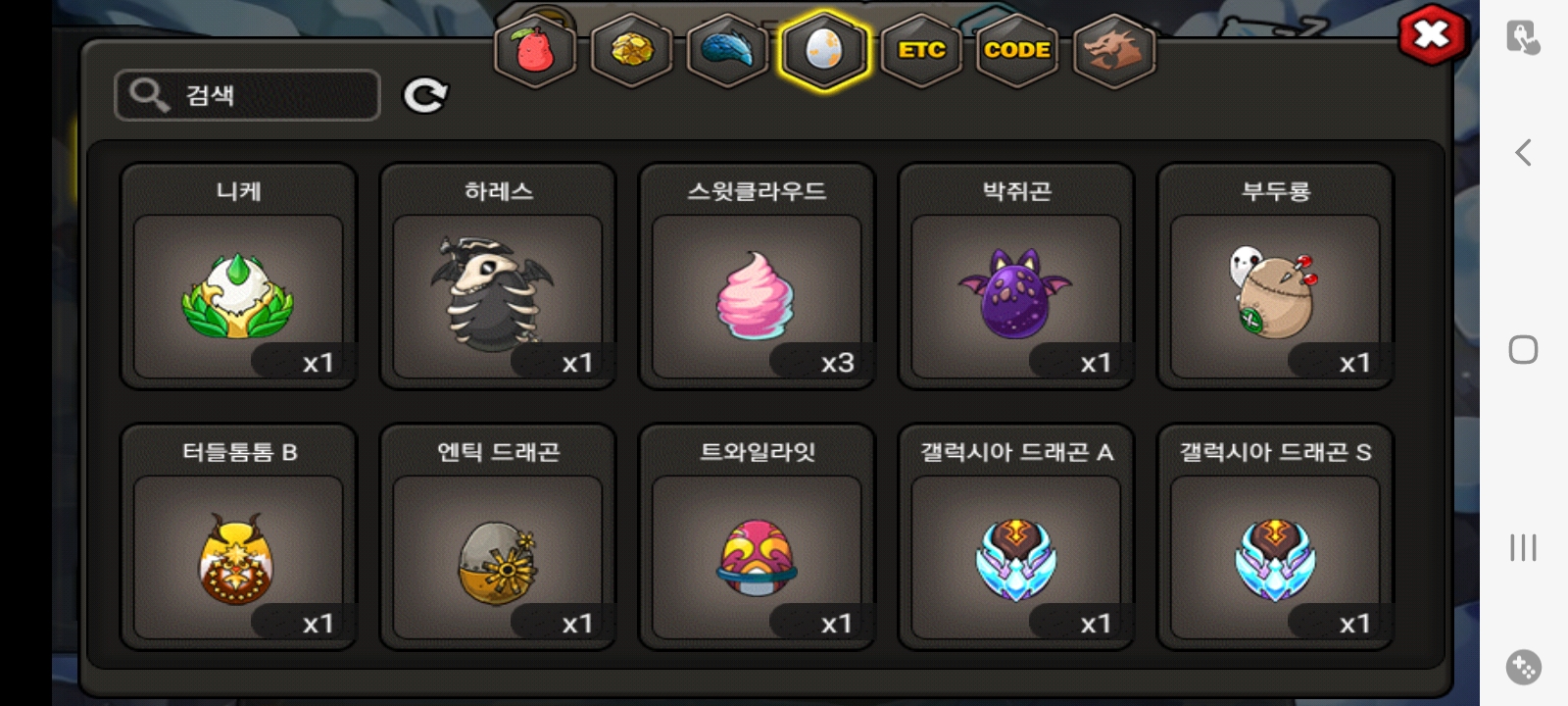This screenshot has width=1568, height=706.
Task: Switch to the ETC tab
Action: point(921,50)
